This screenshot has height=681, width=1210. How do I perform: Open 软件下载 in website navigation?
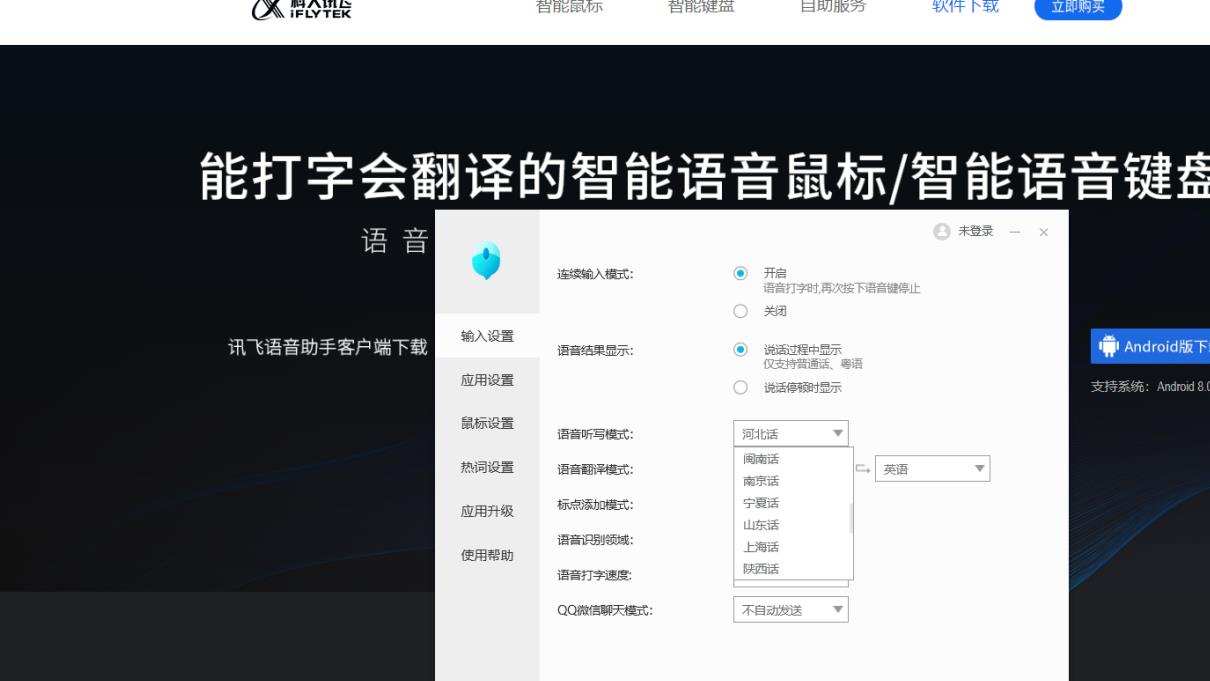(x=965, y=6)
